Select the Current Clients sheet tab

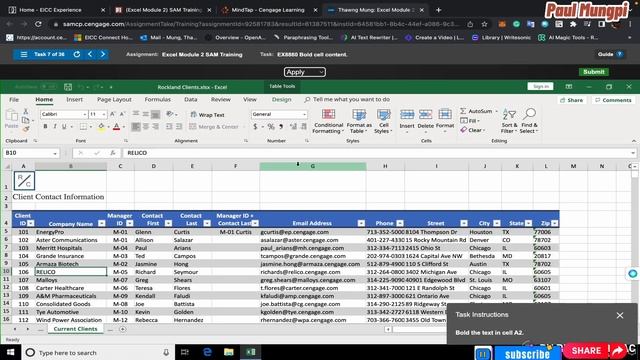pyautogui.click(x=76, y=329)
